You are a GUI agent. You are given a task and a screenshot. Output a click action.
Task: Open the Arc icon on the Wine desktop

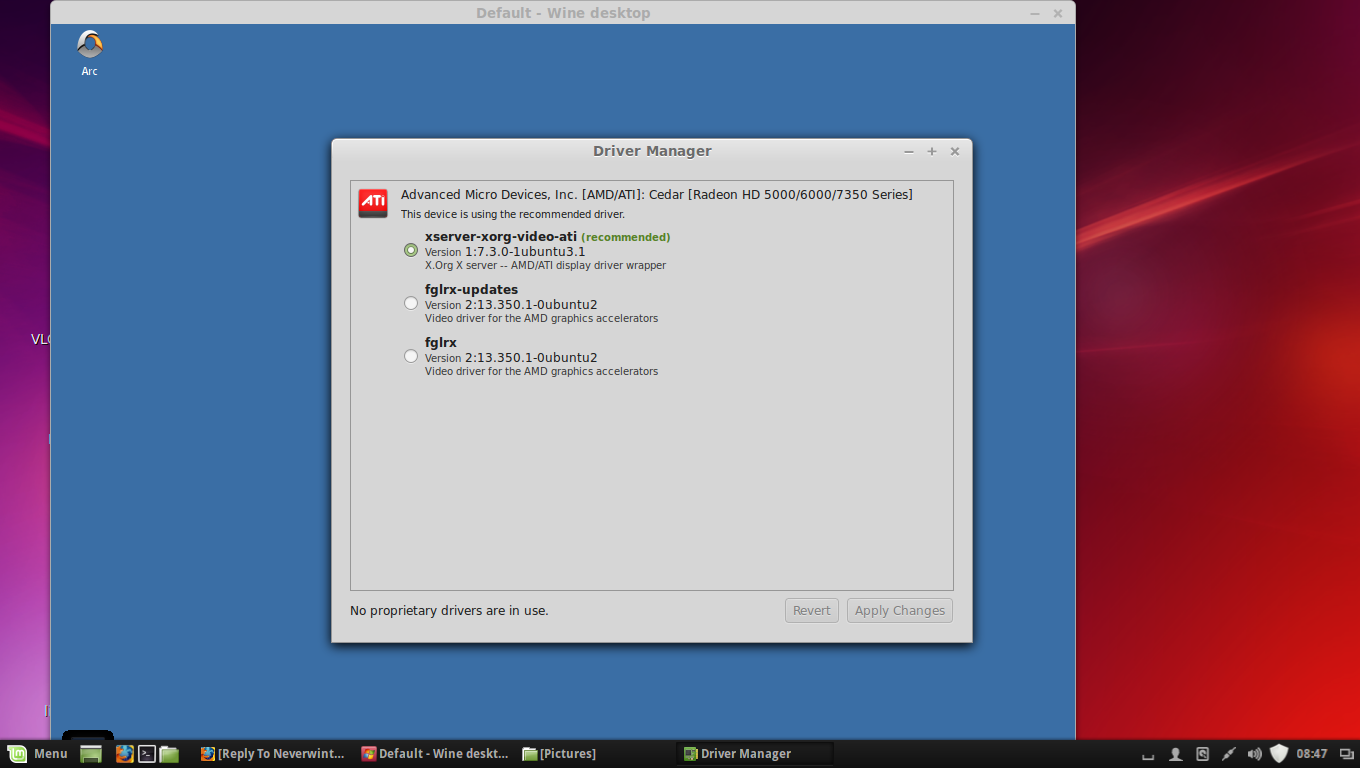point(90,53)
